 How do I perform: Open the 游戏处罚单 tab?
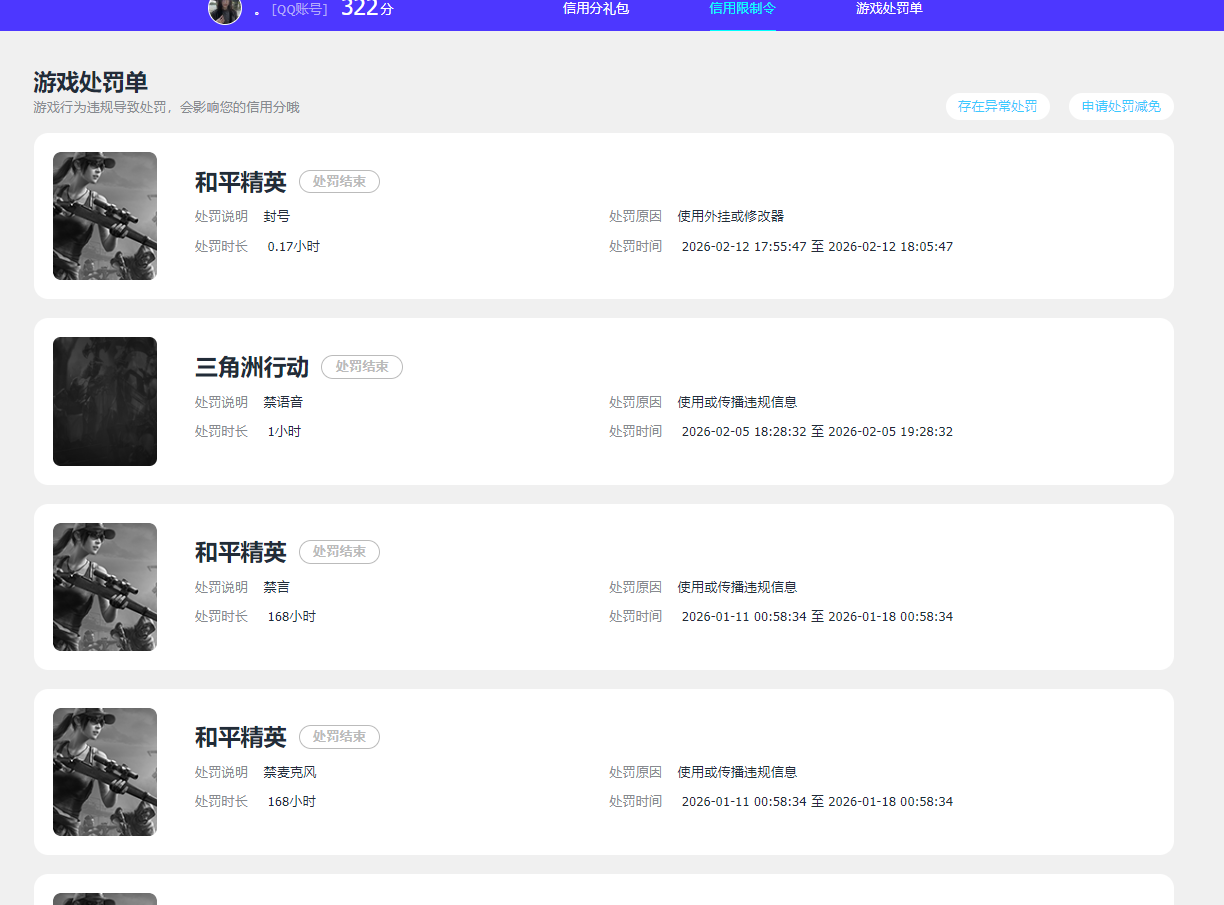(889, 8)
